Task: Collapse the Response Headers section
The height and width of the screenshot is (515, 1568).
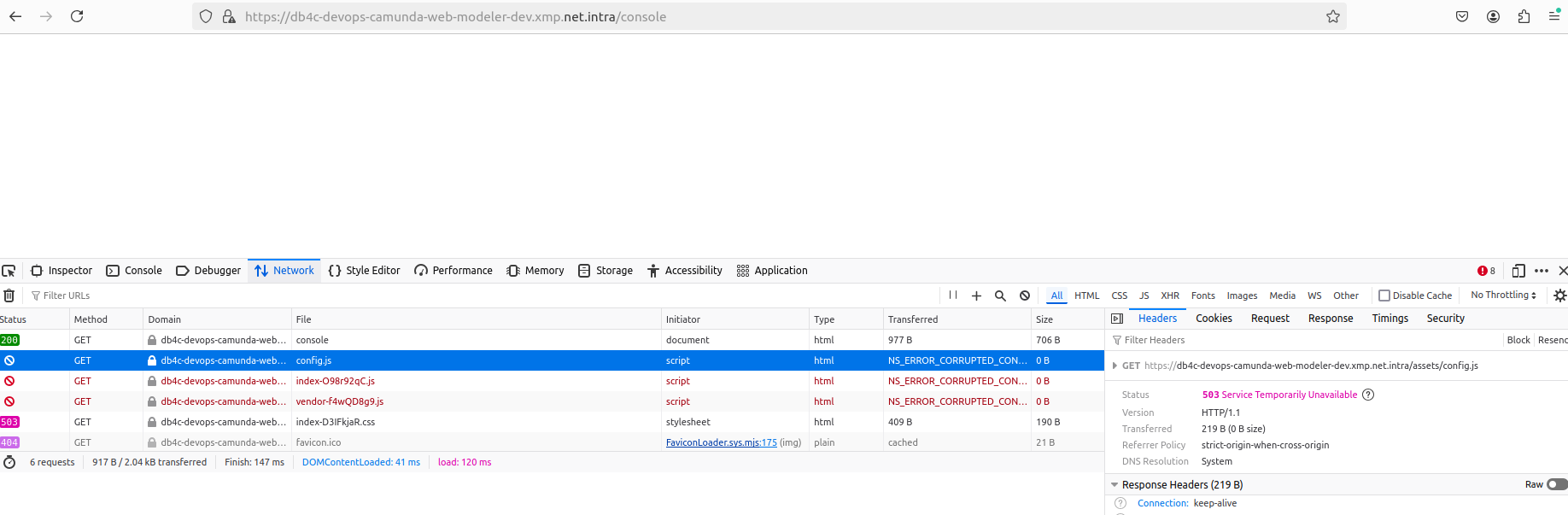Action: click(1115, 485)
